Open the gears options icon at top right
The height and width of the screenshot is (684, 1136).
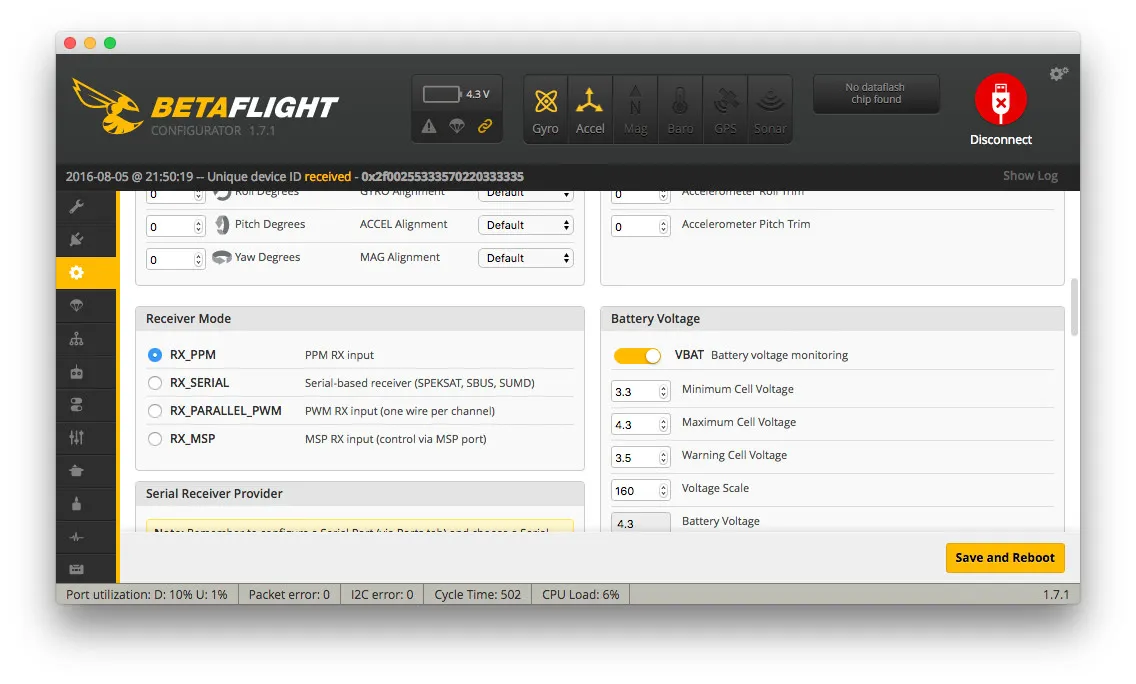(1058, 74)
